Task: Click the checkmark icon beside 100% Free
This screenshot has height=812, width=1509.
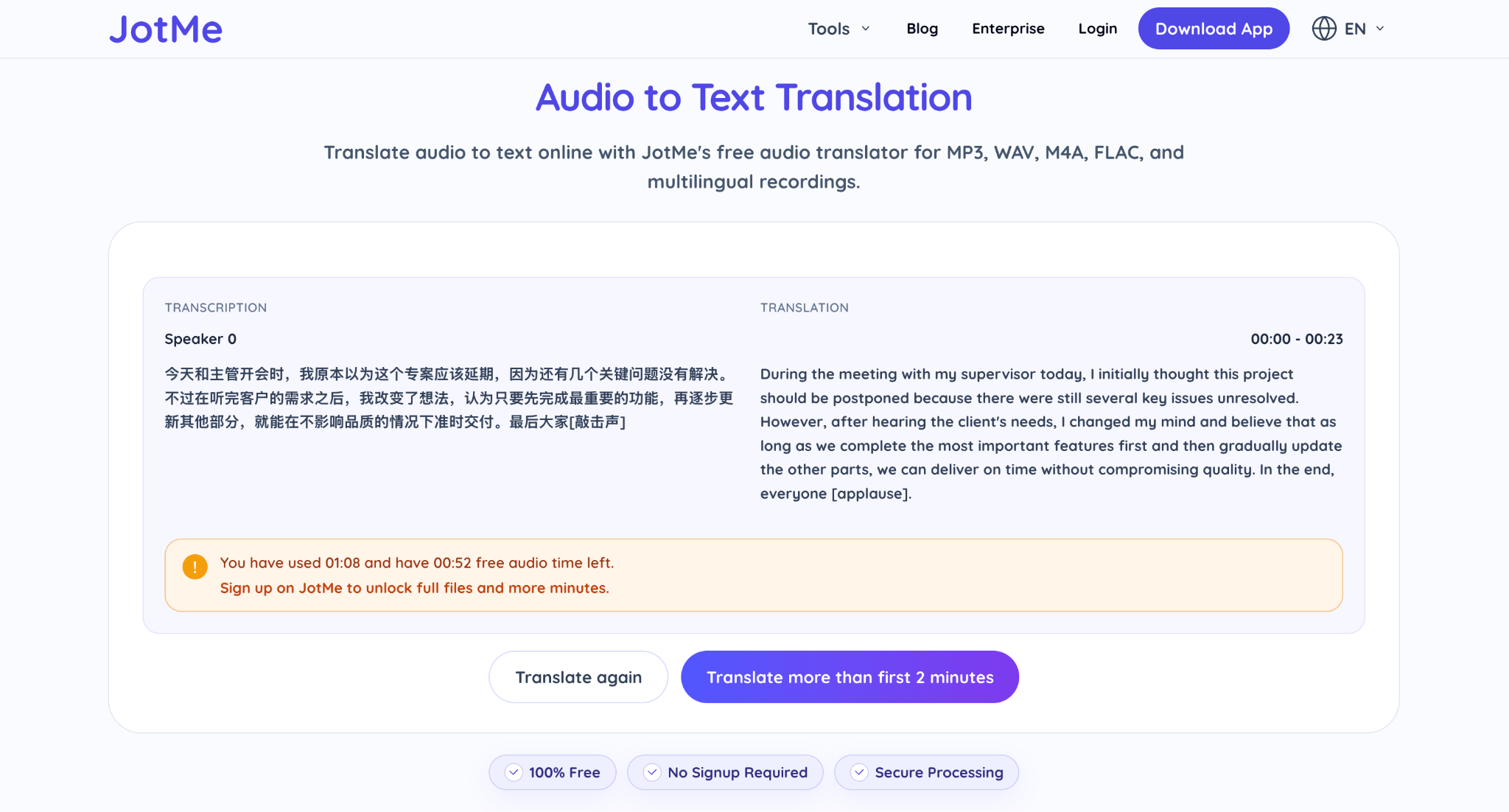Action: click(x=514, y=772)
